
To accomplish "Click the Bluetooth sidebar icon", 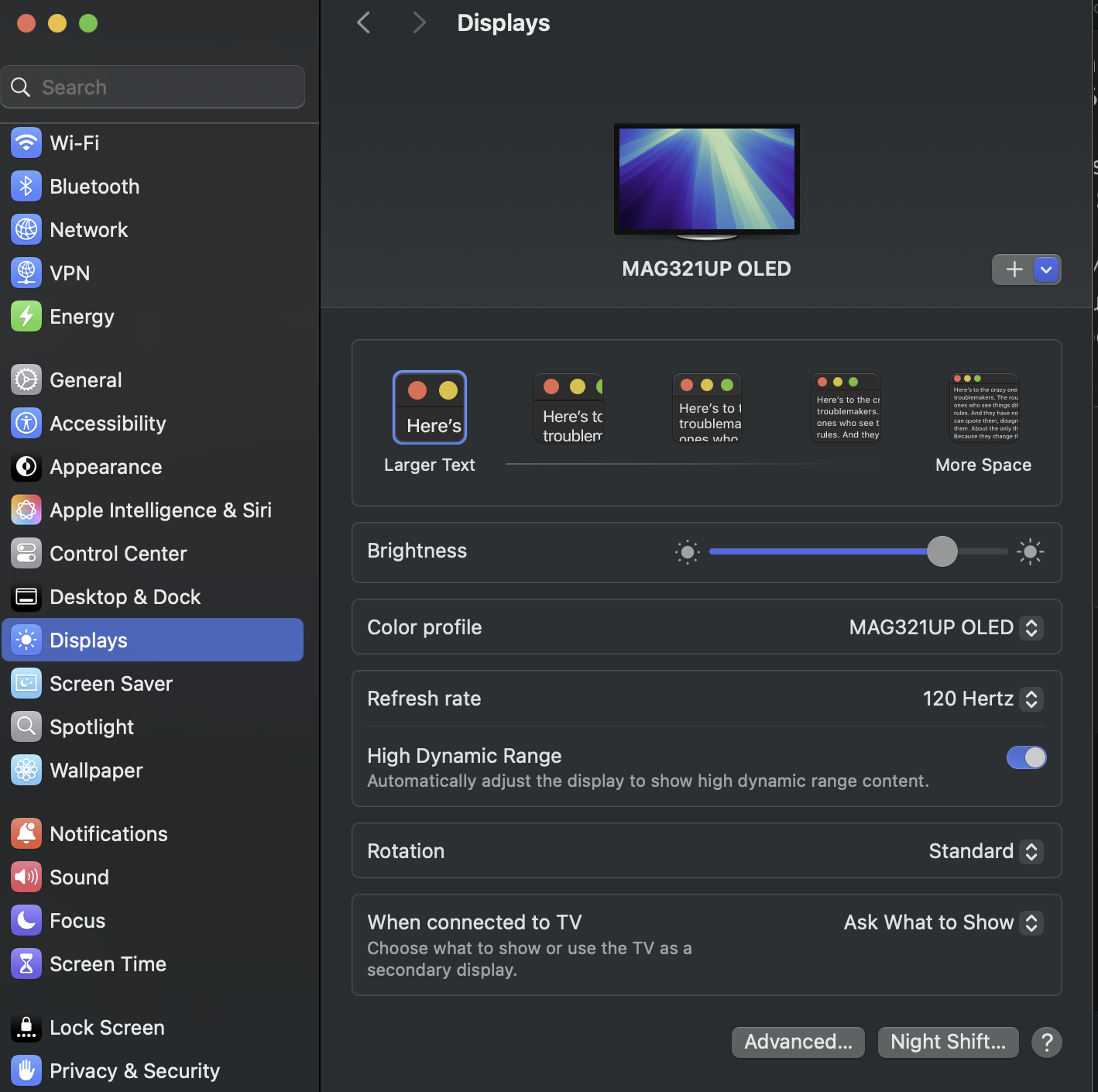I will 26,186.
